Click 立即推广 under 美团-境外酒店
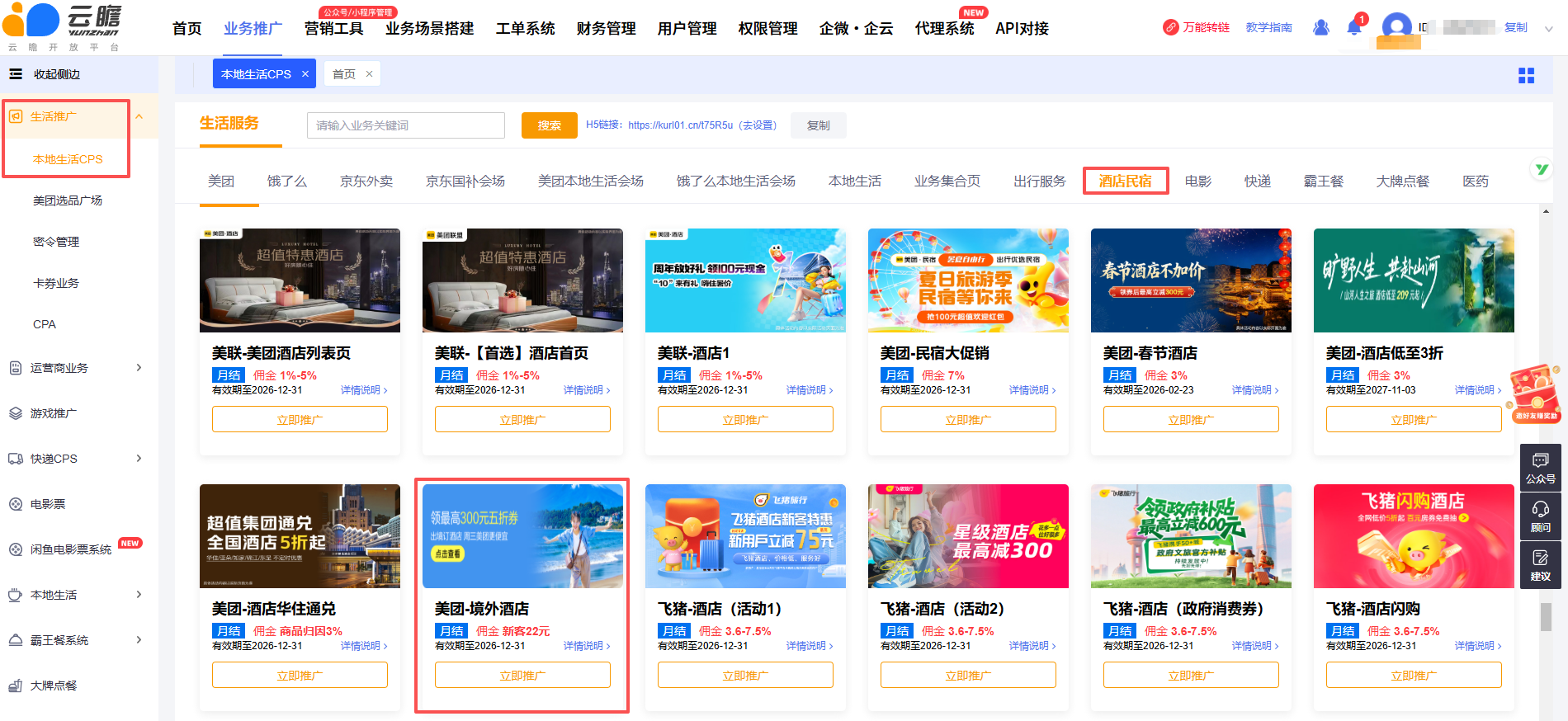This screenshot has height=721, width=1568. (522, 675)
